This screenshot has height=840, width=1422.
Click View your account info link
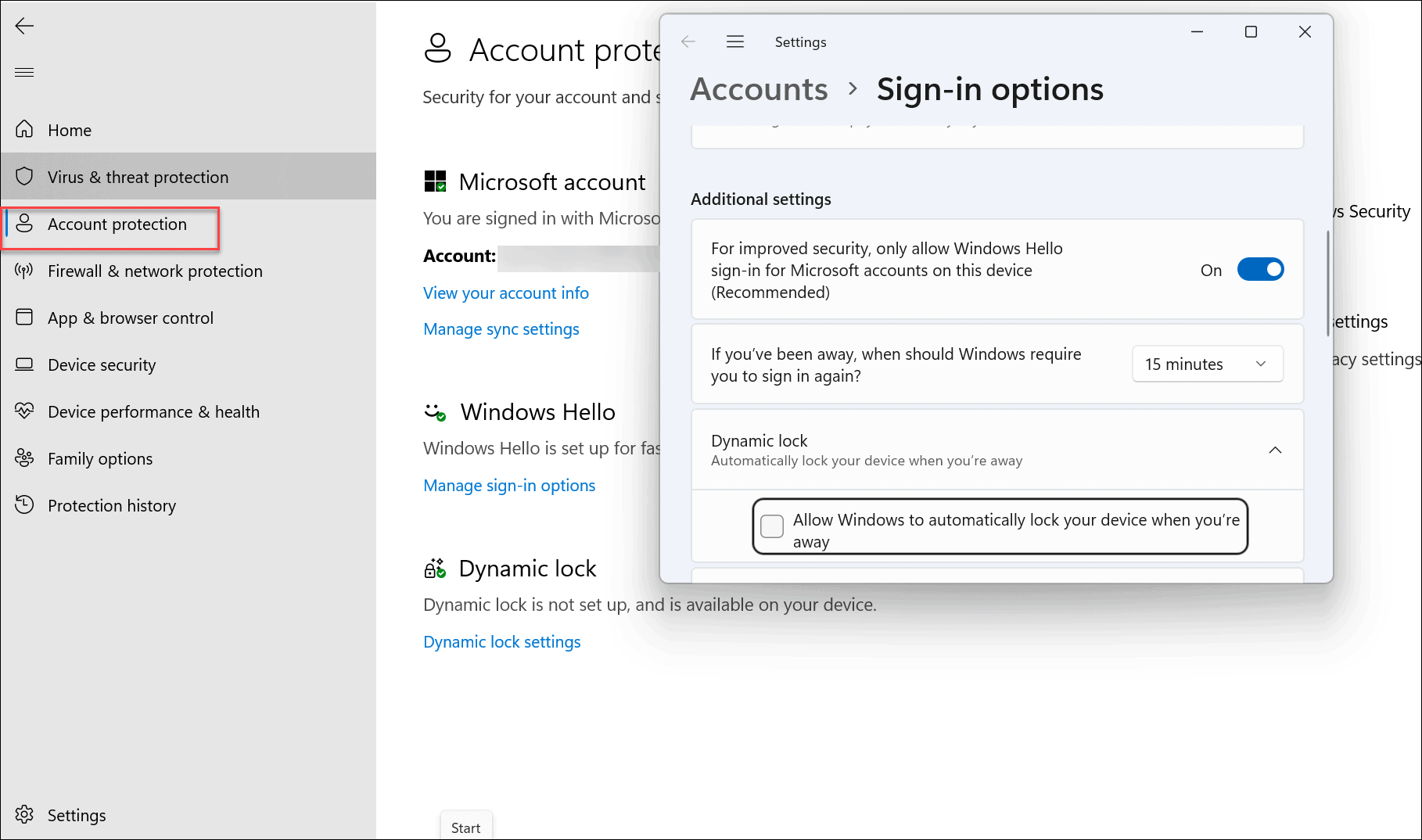pyautogui.click(x=505, y=293)
